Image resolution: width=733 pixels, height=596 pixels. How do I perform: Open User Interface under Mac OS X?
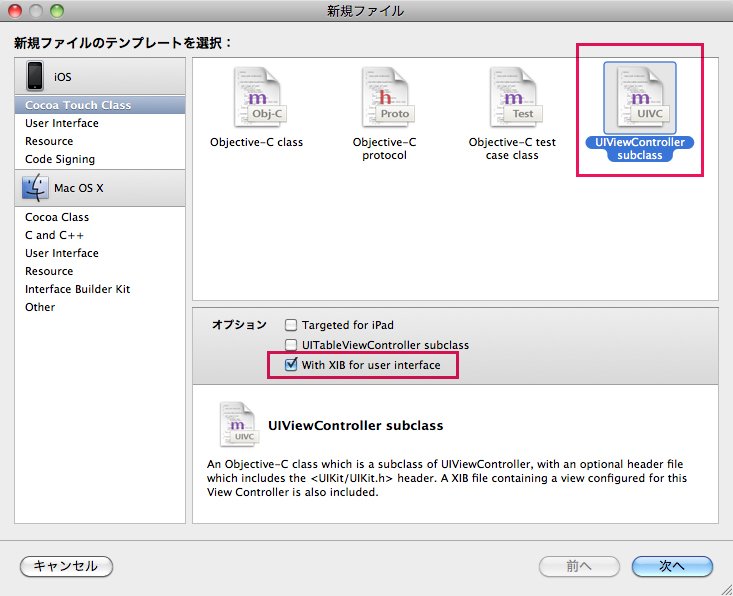click(100, 253)
